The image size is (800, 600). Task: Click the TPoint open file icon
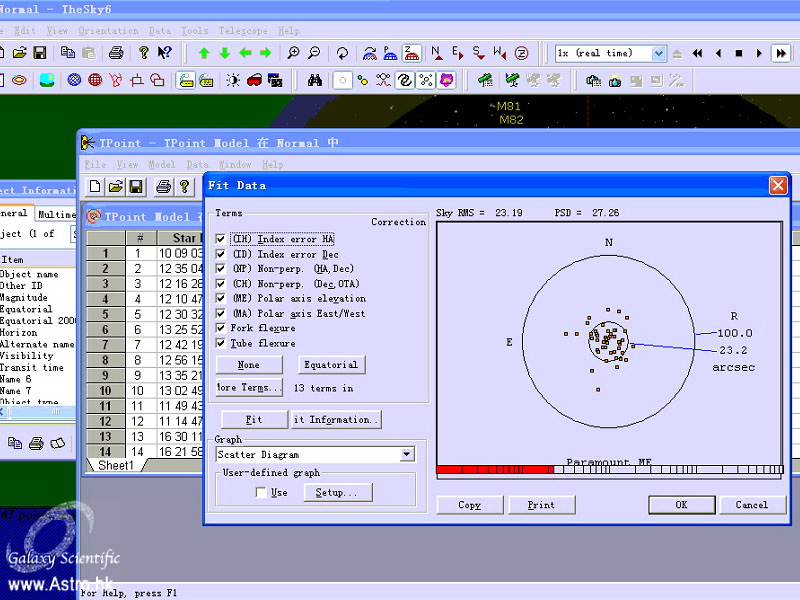[x=116, y=186]
